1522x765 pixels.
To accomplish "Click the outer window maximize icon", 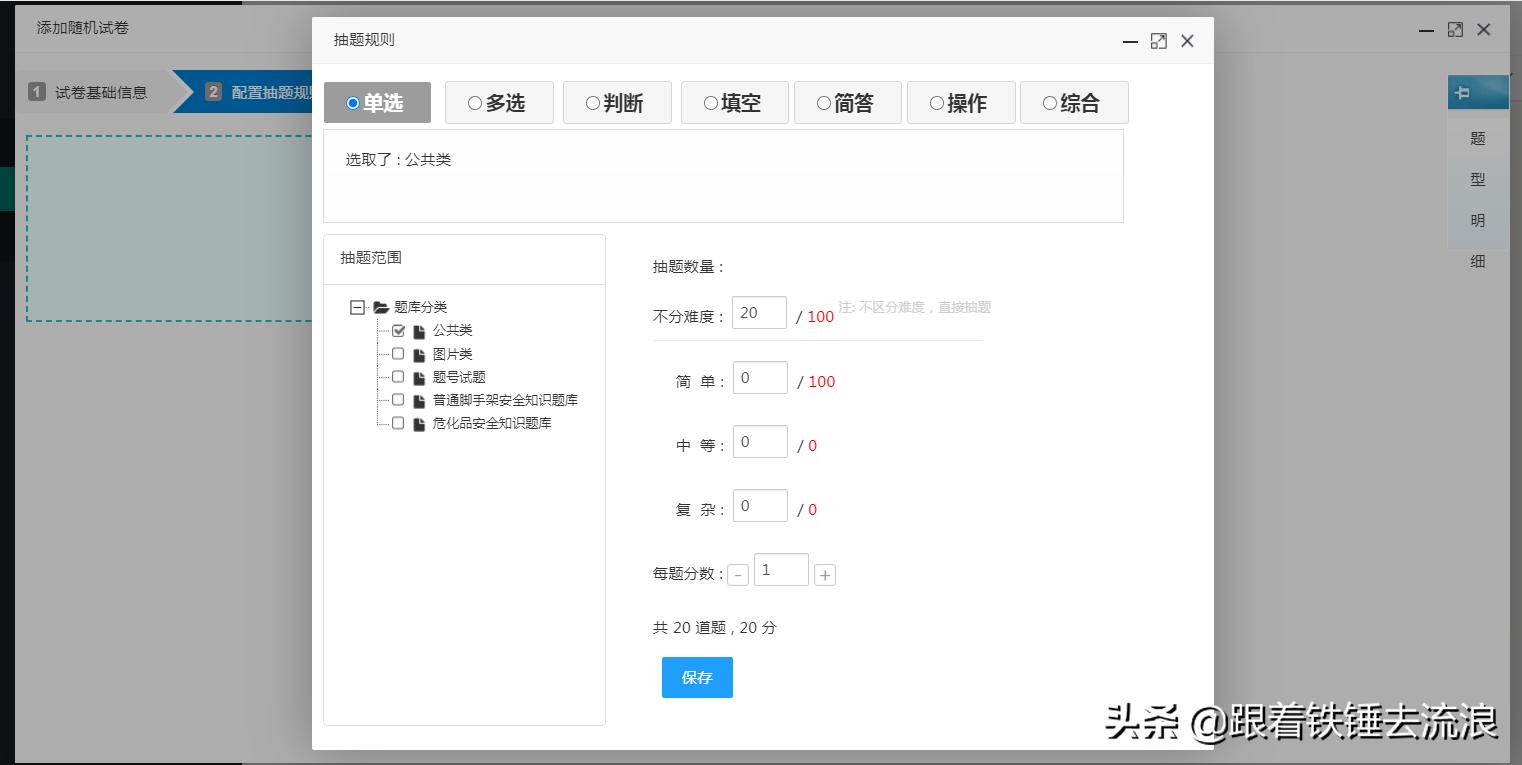I will (1456, 30).
